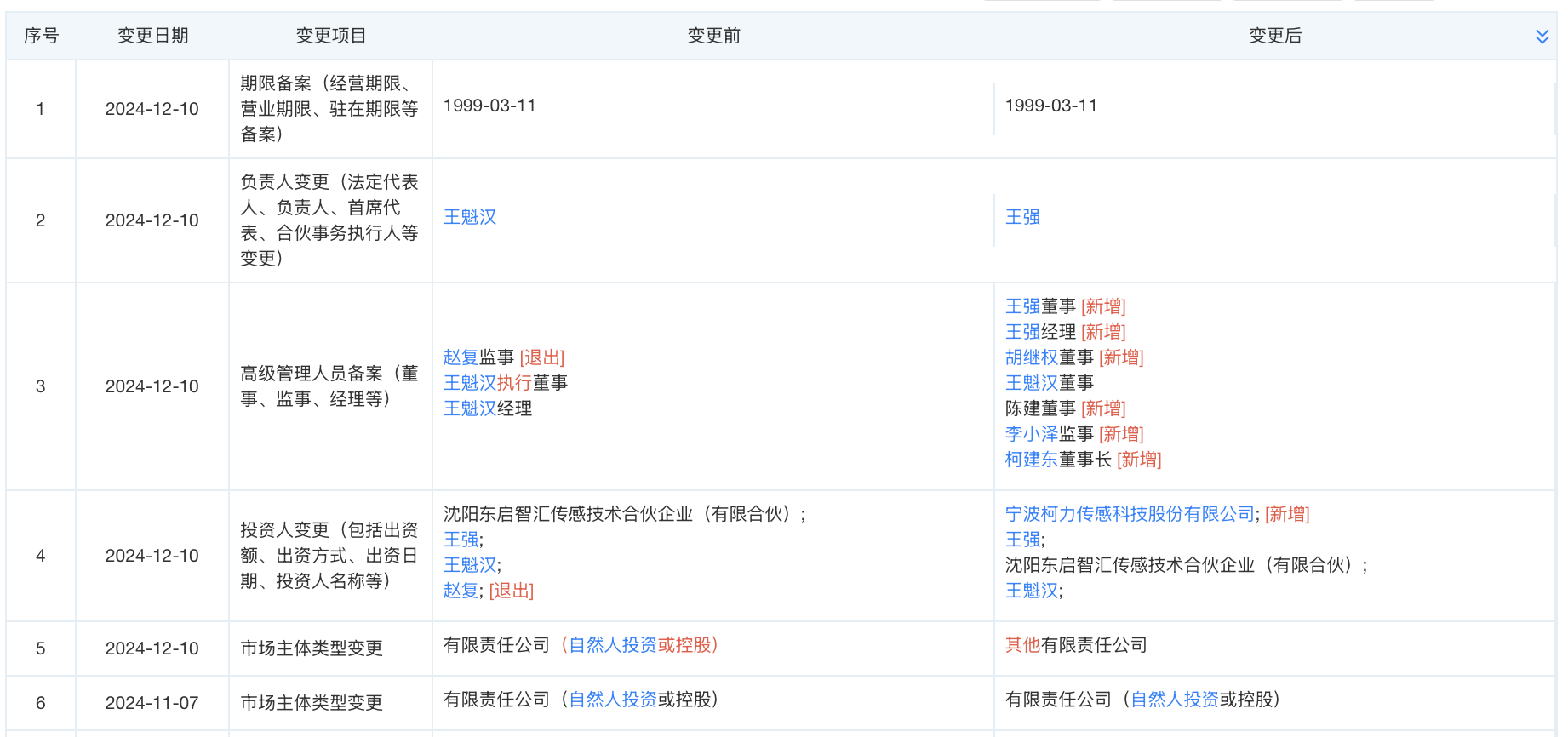Click 自然人投资 link in row 6 变更后 column
This screenshot has height=737, width=1568.
point(1175,700)
